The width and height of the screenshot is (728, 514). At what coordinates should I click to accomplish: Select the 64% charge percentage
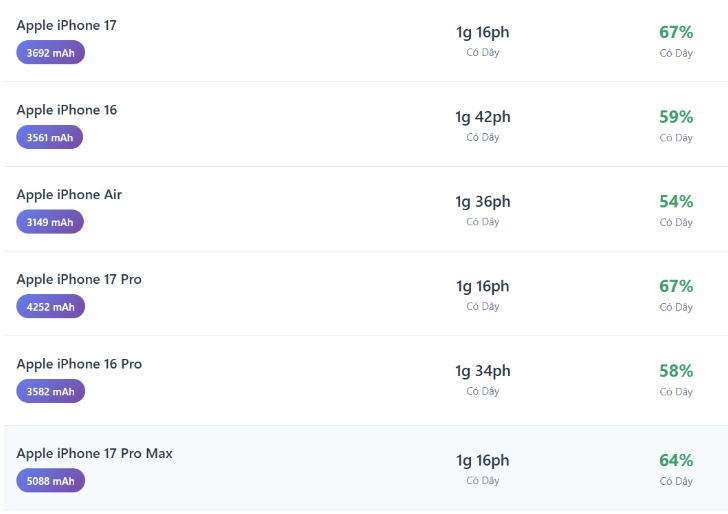[x=676, y=461]
